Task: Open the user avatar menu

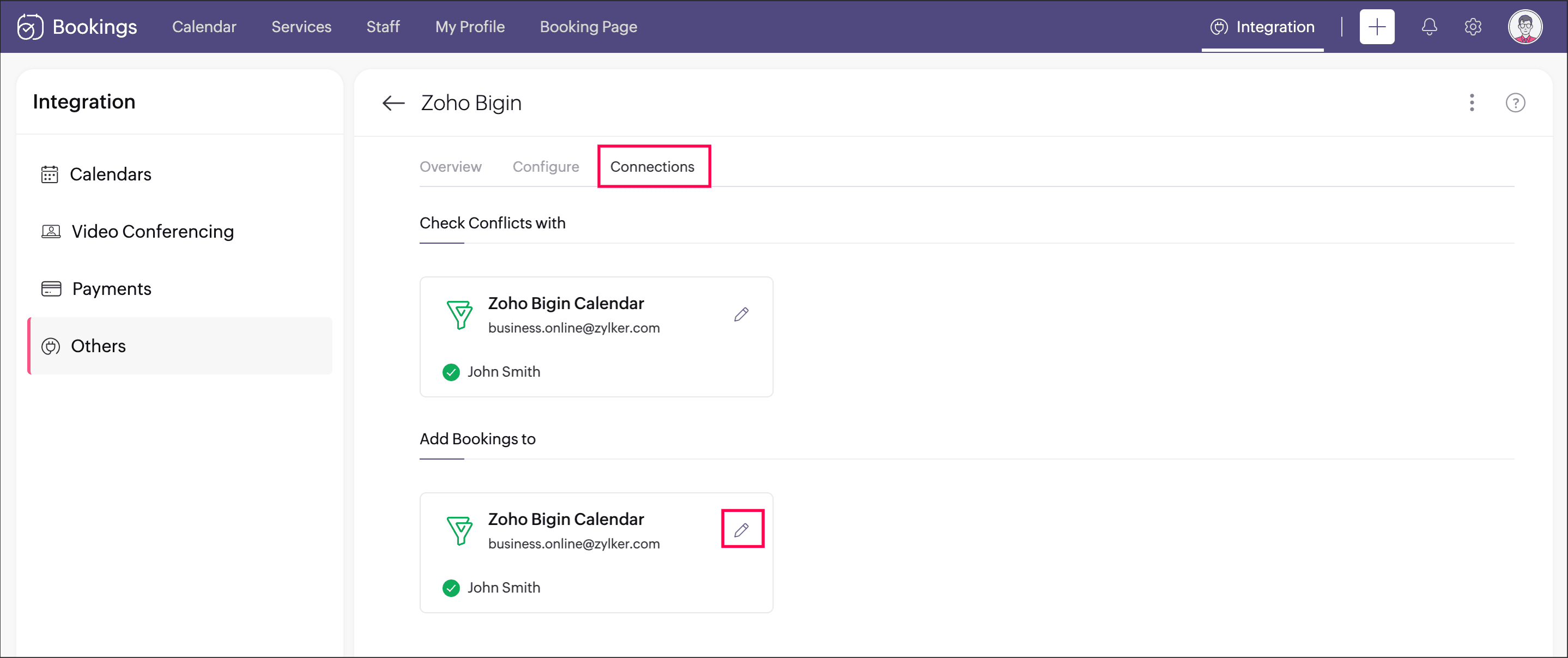Action: (x=1525, y=27)
